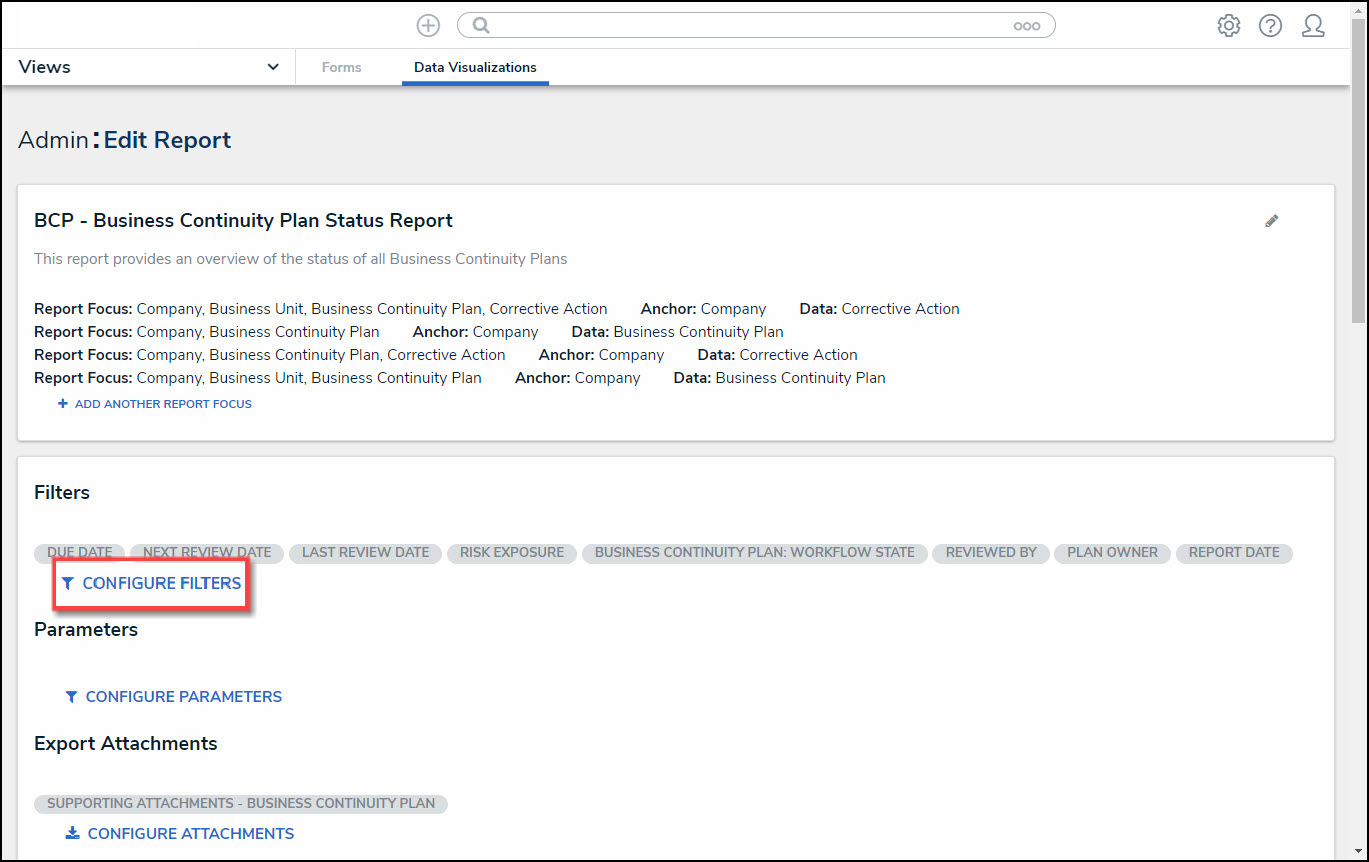Image resolution: width=1369 pixels, height=862 pixels.
Task: Click the plus icon beside Add Another Report Focus
Action: [x=63, y=404]
